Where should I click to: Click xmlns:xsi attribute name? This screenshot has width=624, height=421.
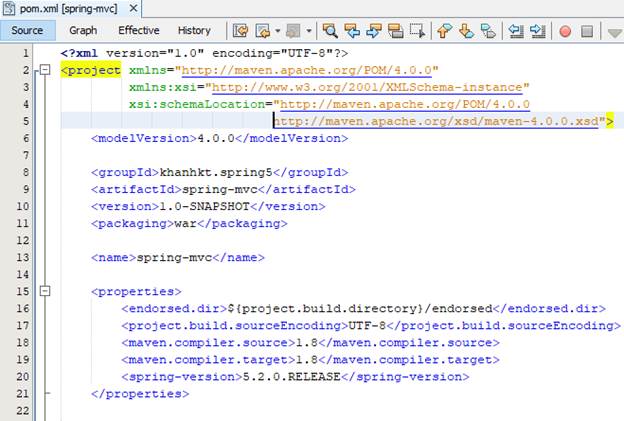[163, 87]
